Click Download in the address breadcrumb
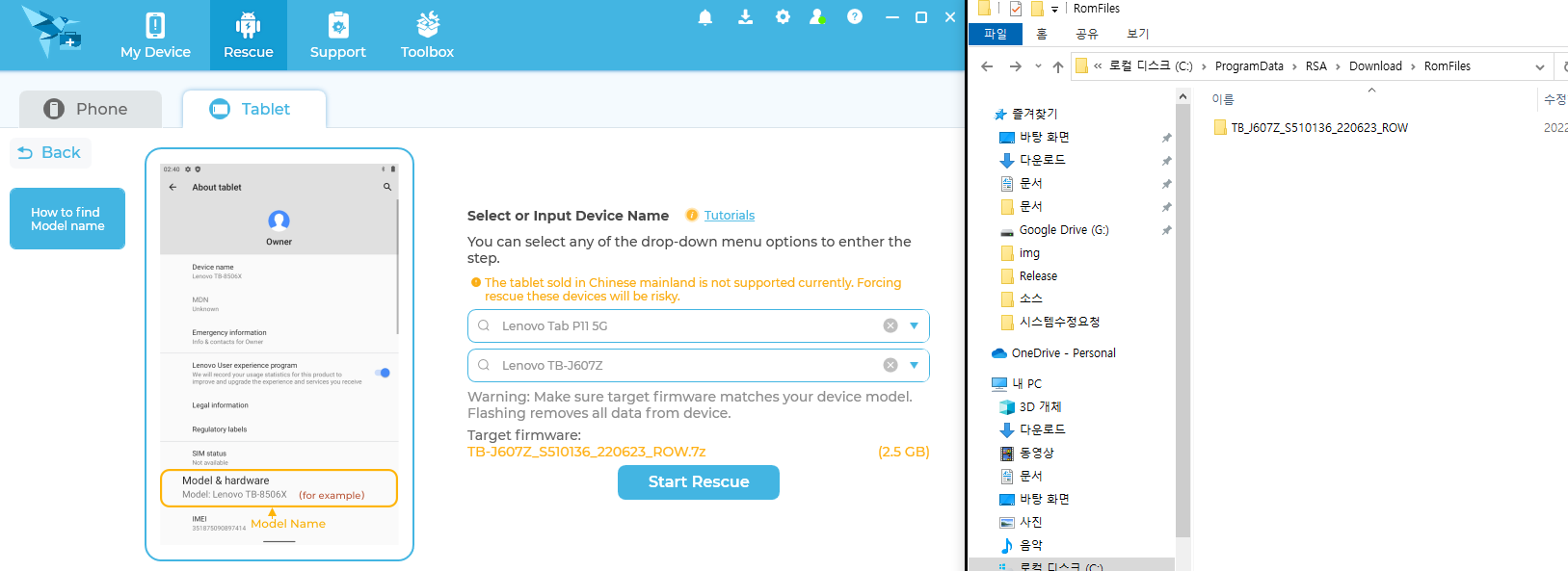This screenshot has height=571, width=1568. tap(1375, 66)
